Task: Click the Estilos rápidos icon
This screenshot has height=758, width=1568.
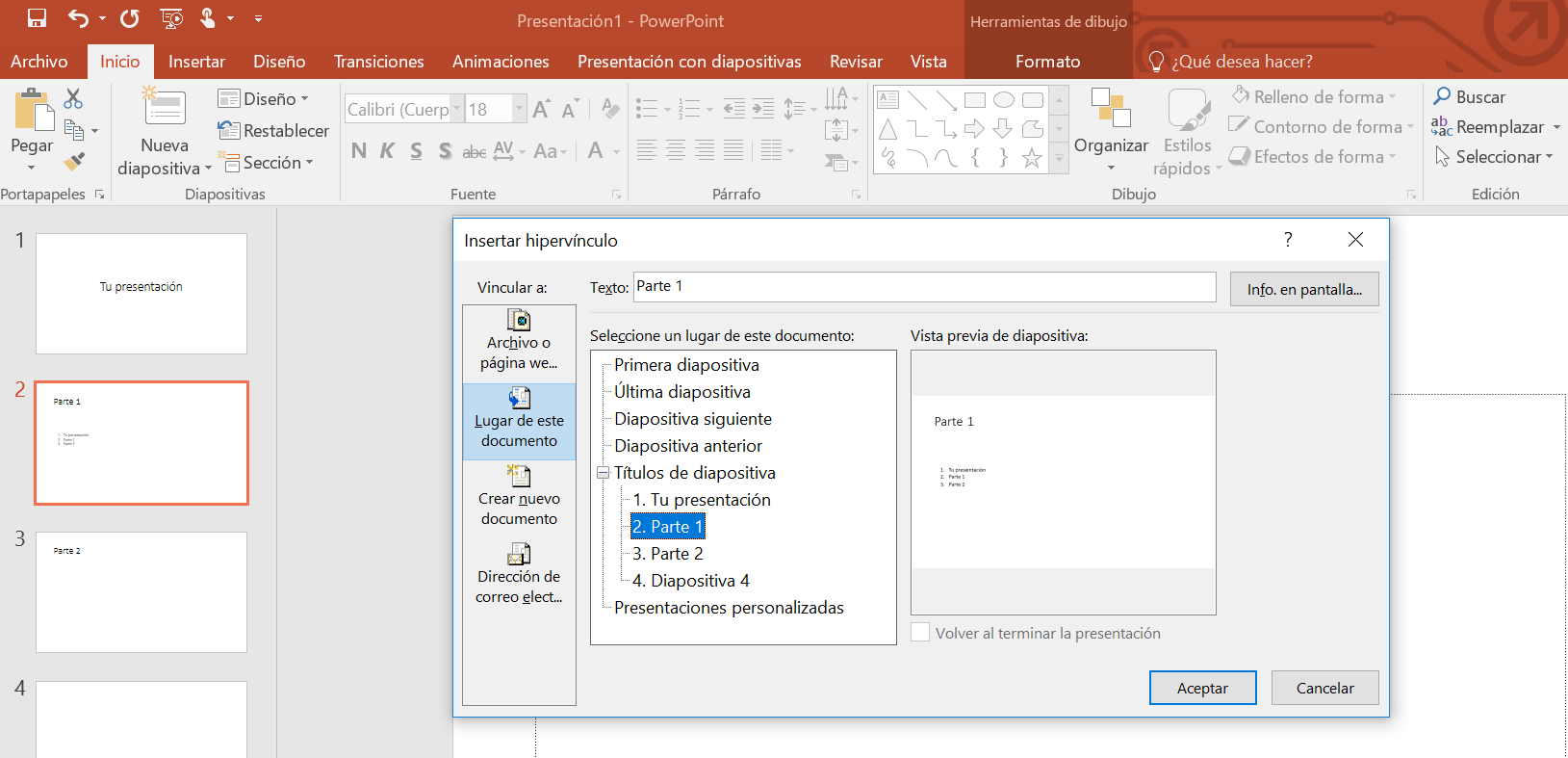Action: click(1189, 110)
